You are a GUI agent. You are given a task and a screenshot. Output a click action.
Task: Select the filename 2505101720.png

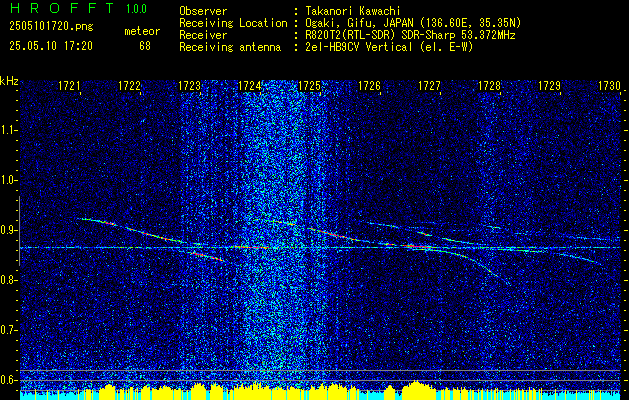click(51, 27)
